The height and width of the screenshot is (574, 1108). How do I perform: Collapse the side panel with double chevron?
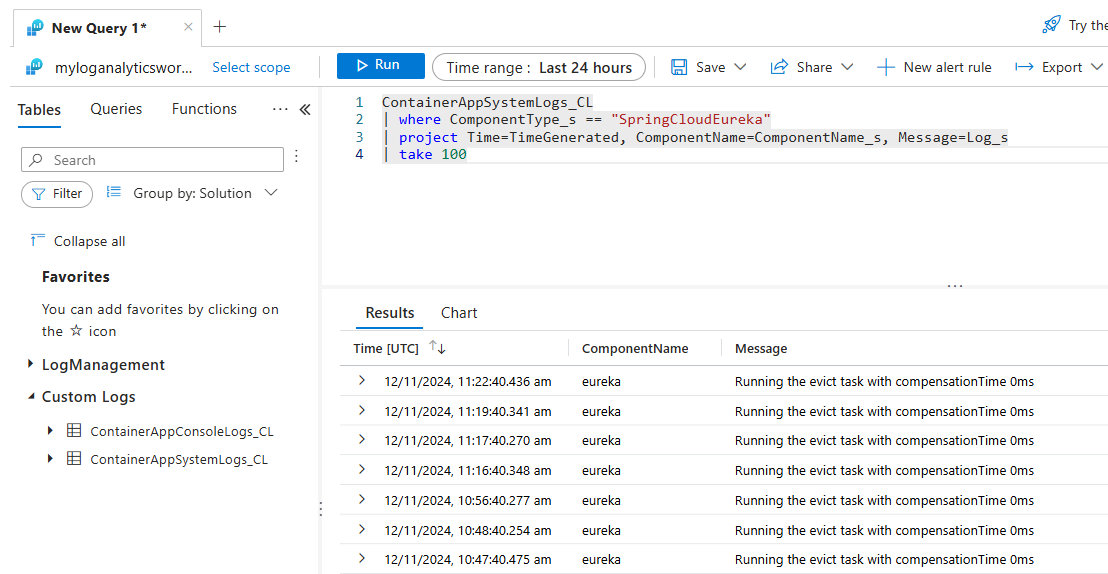305,110
